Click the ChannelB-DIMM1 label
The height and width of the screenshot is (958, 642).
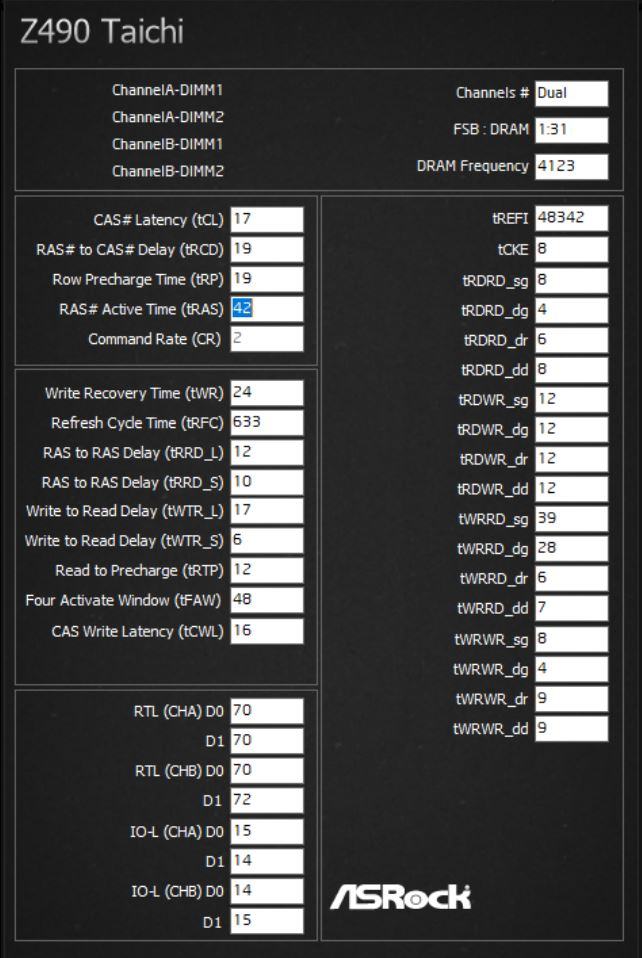(168, 144)
